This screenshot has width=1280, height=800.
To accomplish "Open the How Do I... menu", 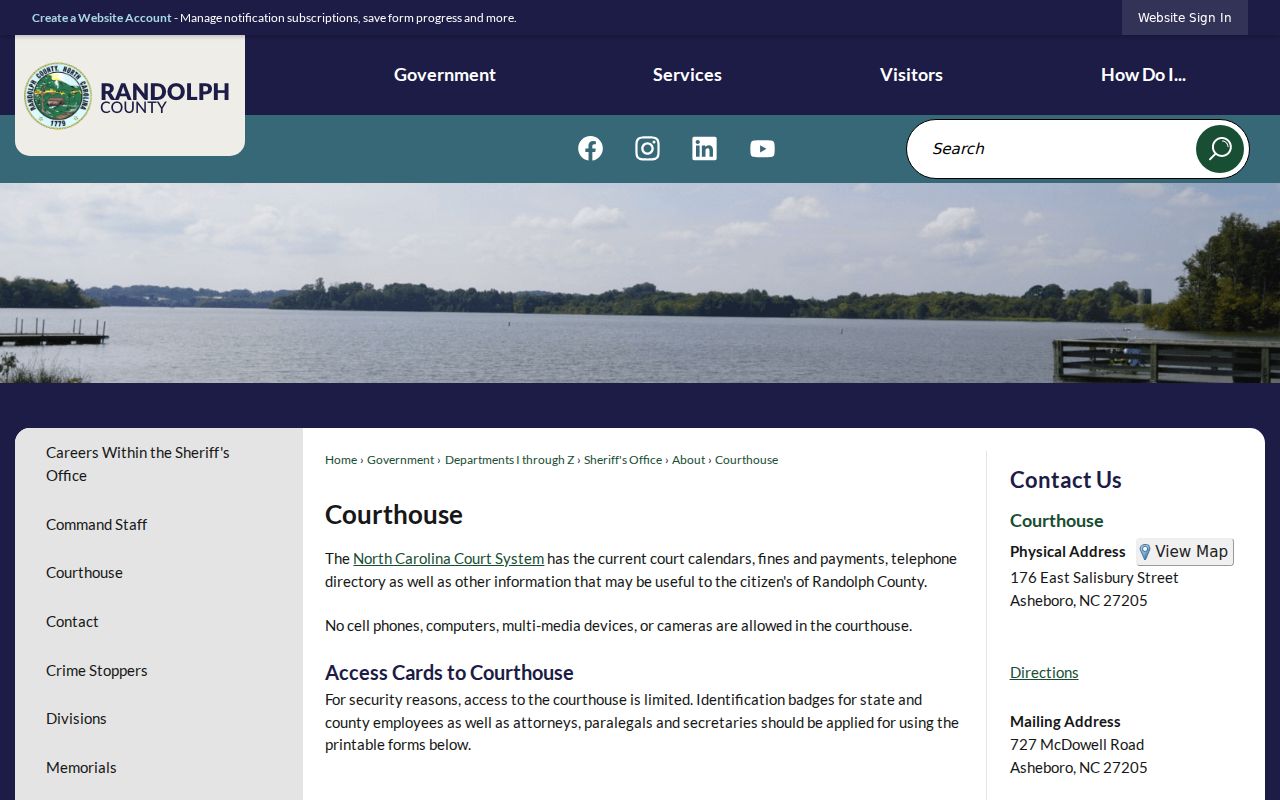I will [1143, 75].
